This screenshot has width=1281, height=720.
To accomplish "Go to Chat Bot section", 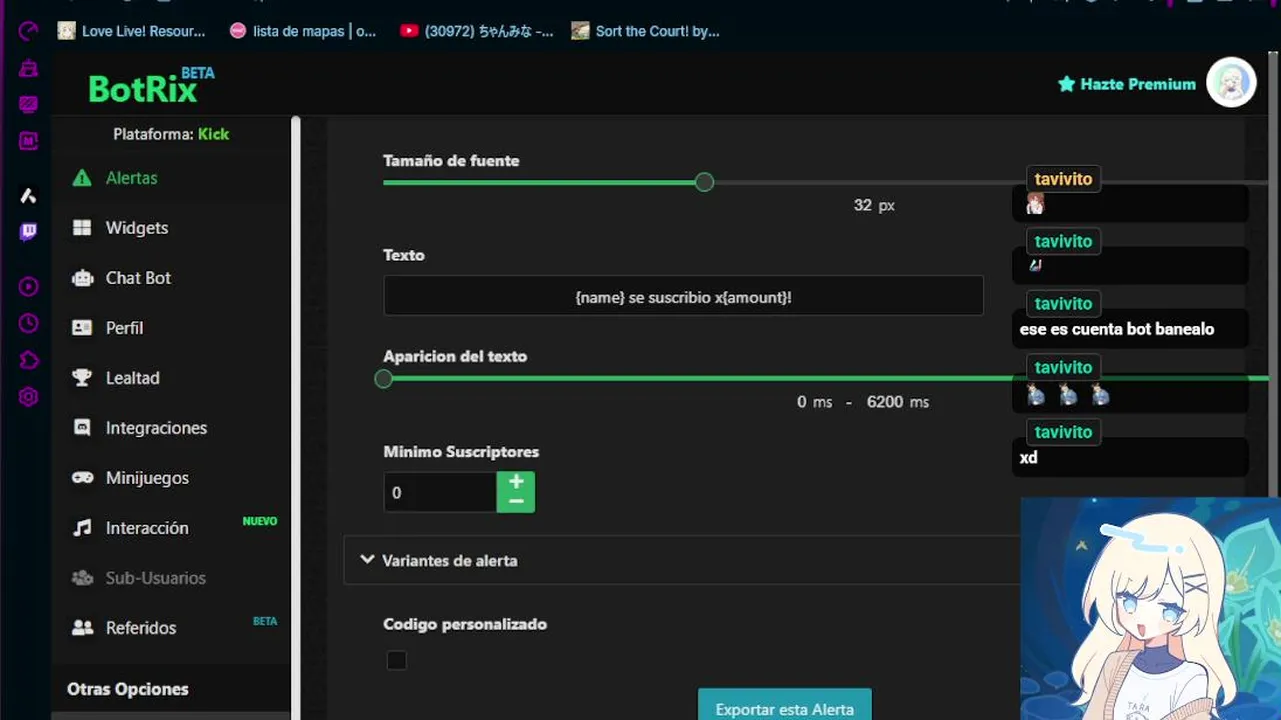I will [138, 278].
